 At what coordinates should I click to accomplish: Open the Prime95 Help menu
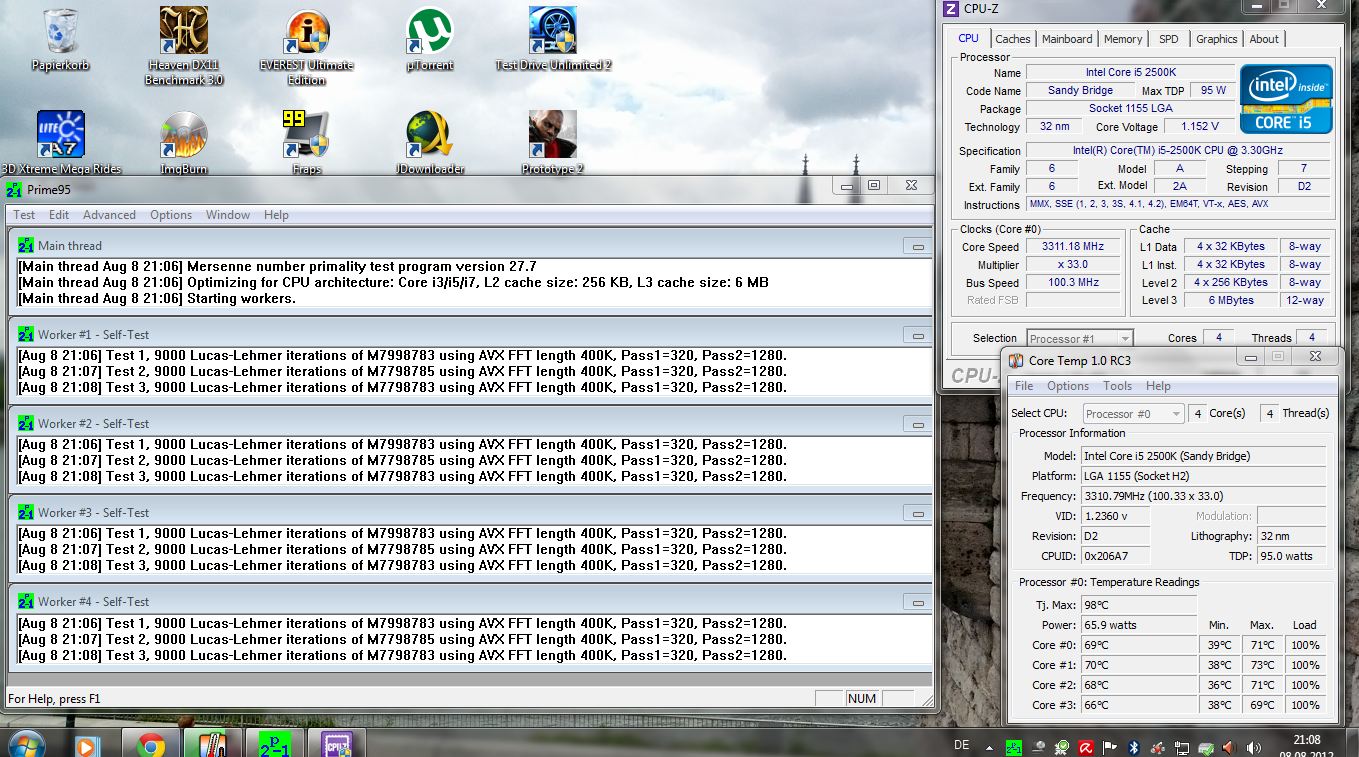coord(276,215)
